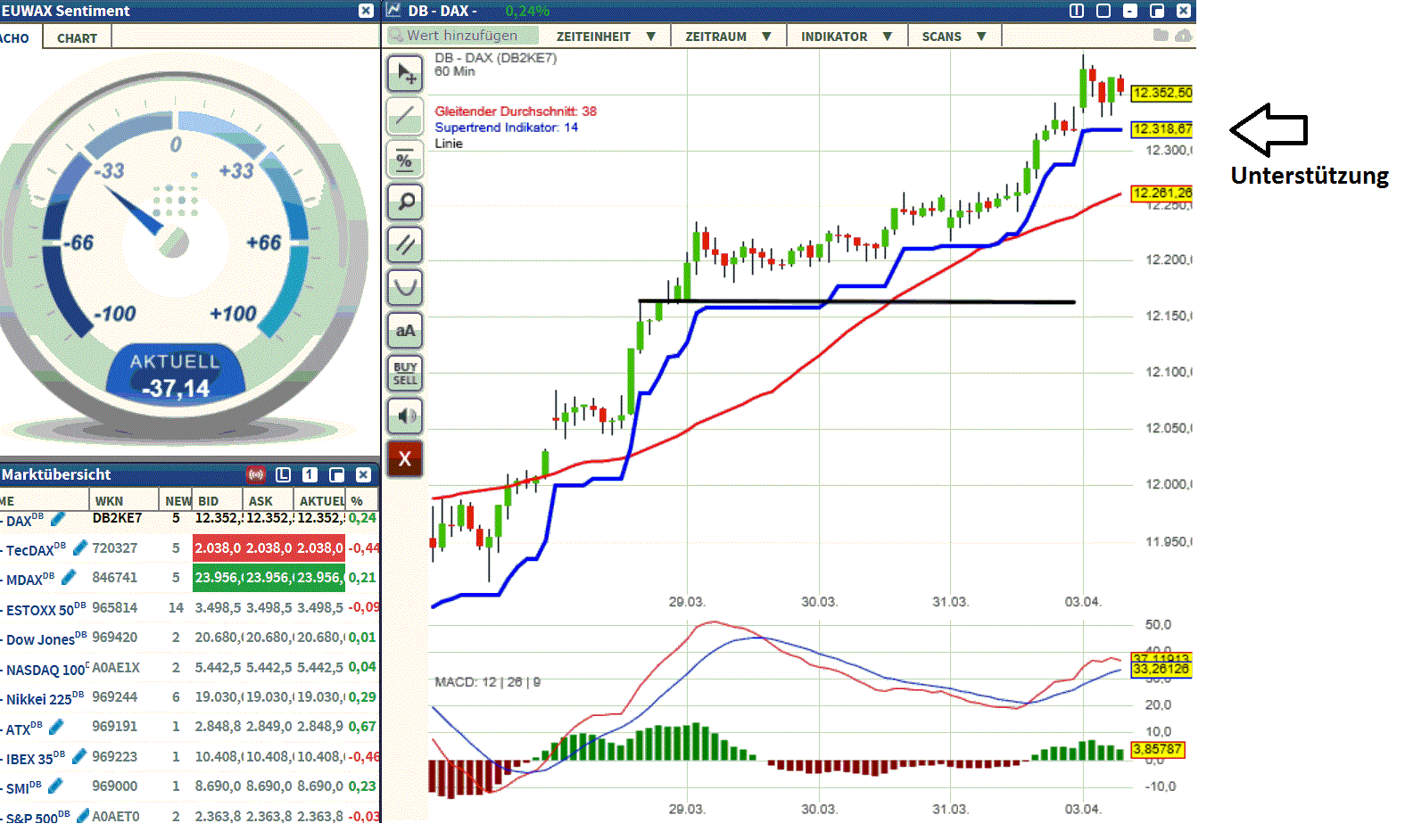Click the red X delete drawings button

(405, 458)
